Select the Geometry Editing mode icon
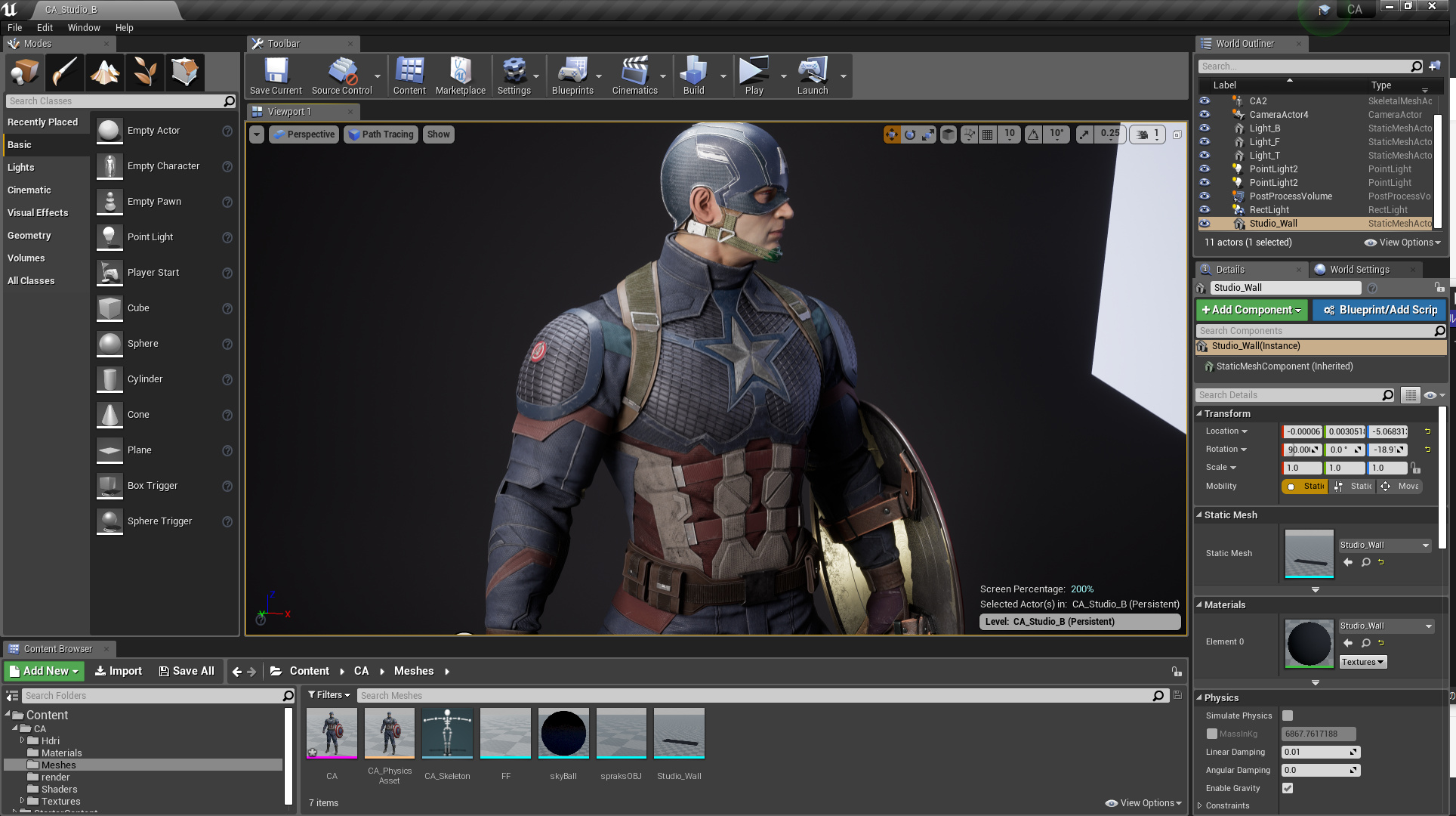 point(185,73)
